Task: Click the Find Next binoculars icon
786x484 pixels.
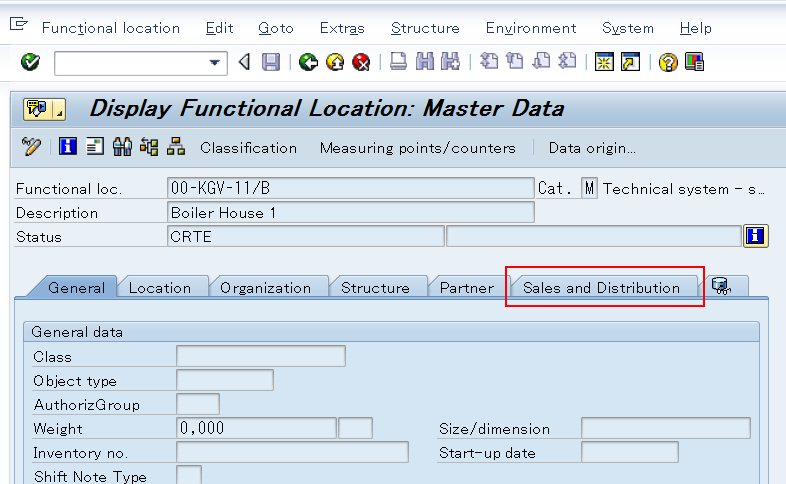Action: [450, 62]
